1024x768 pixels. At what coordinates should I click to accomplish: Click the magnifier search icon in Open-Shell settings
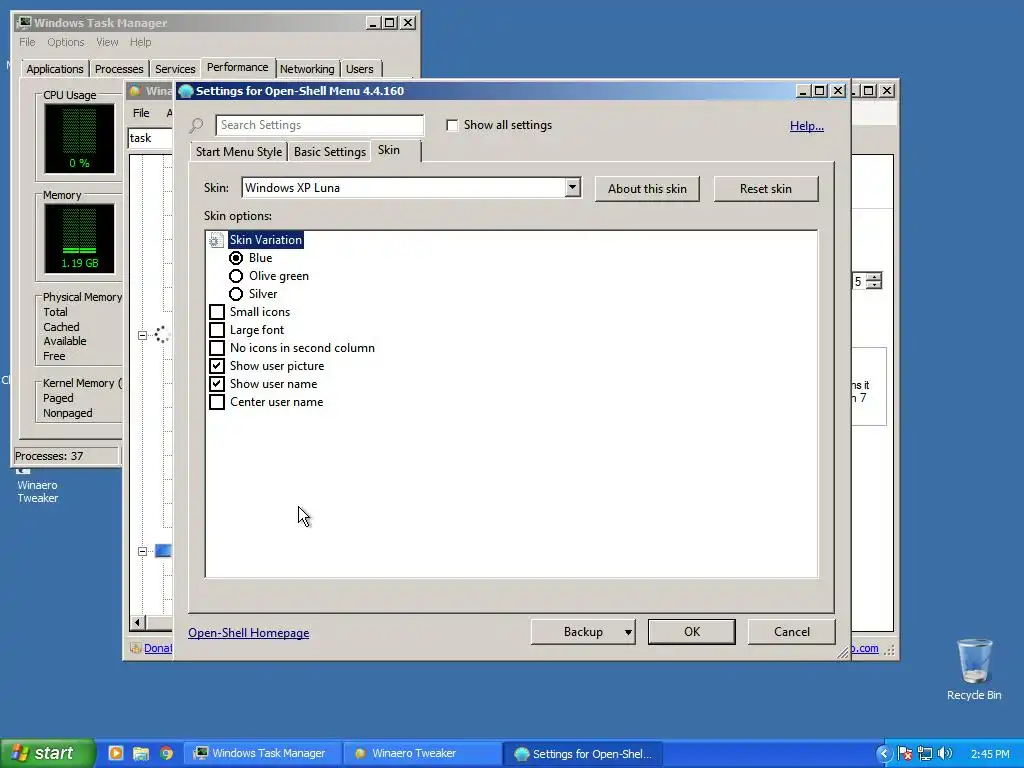pos(196,125)
